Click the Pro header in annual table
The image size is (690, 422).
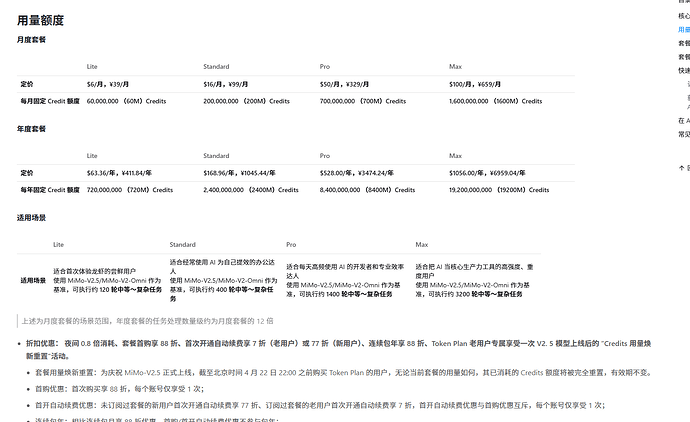point(325,156)
